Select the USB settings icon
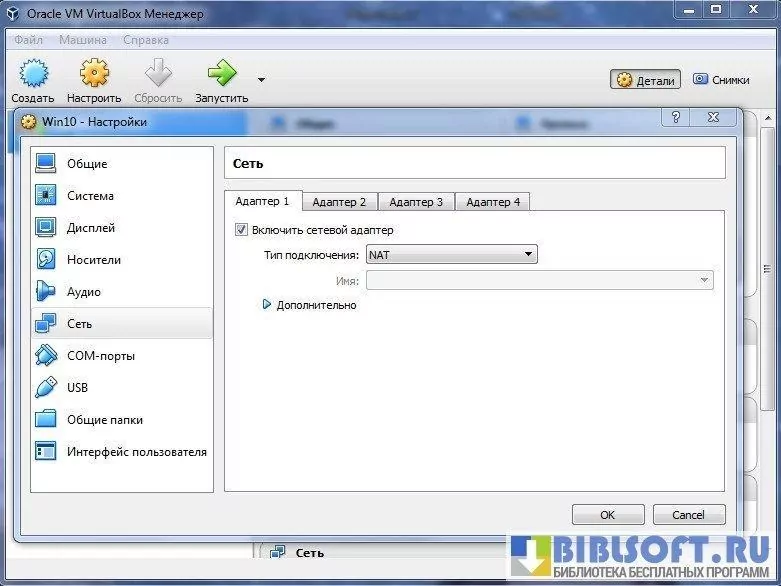This screenshot has width=781, height=586. [47, 388]
